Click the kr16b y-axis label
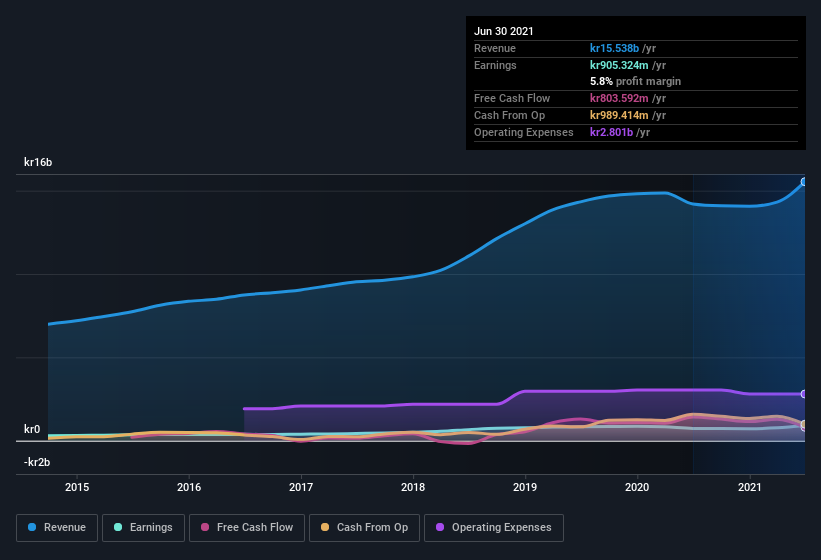Viewport: 821px width, 560px height. pyautogui.click(x=38, y=162)
